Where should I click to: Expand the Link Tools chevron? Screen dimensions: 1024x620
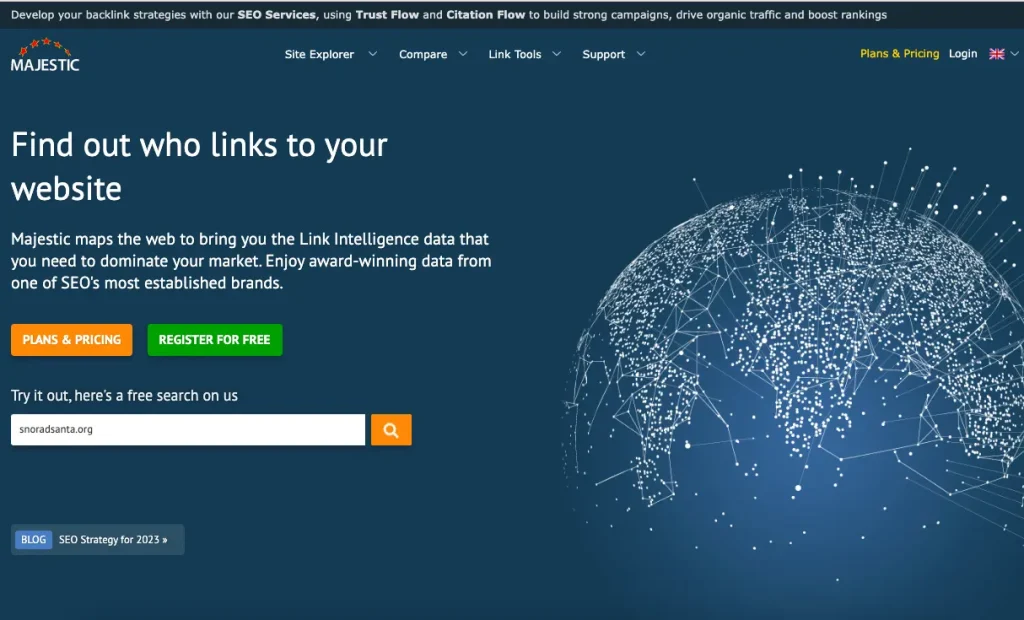[556, 54]
